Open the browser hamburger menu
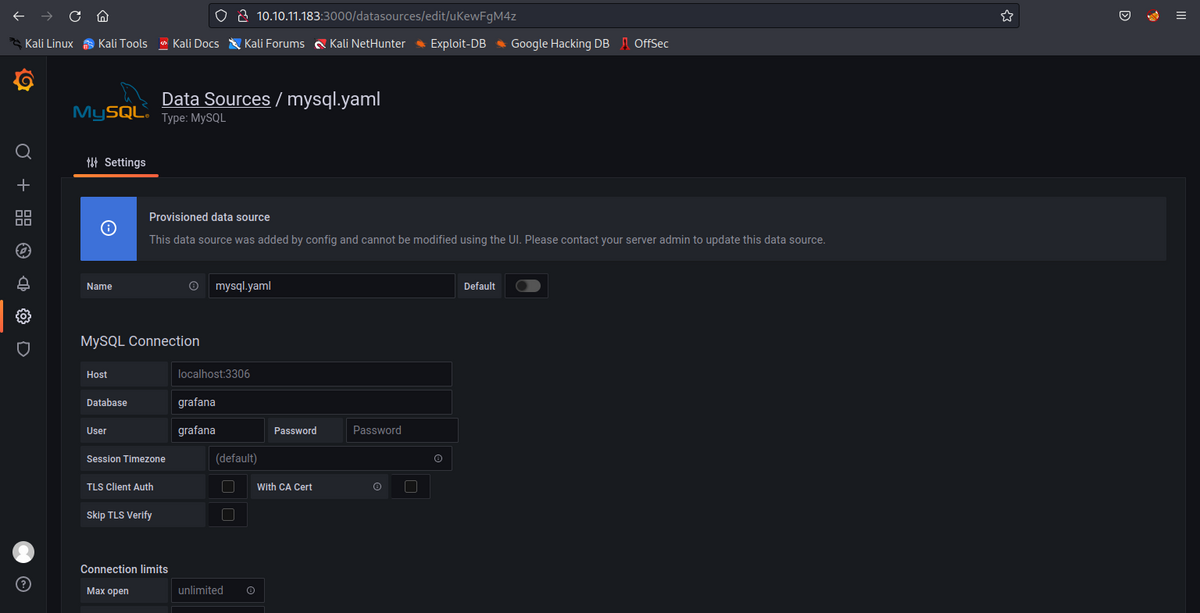This screenshot has width=1200, height=613. point(1181,16)
